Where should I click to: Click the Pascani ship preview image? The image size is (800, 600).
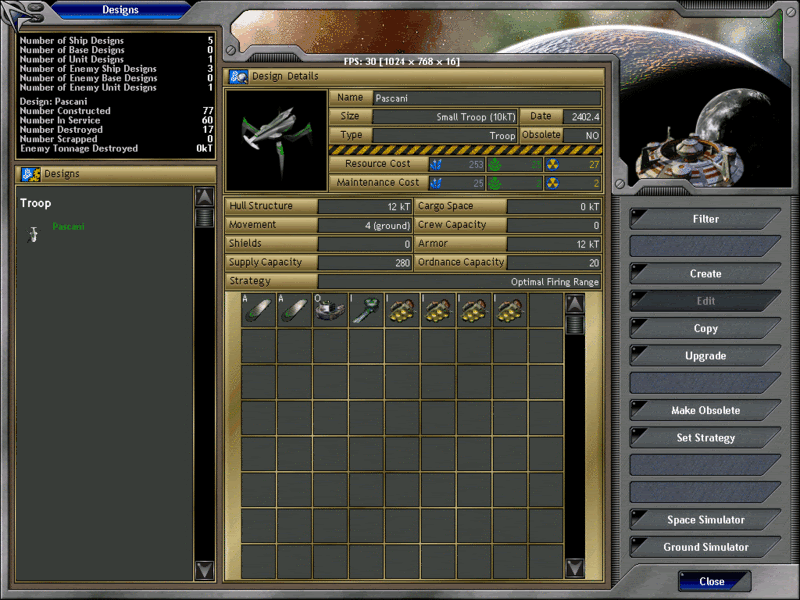point(277,141)
